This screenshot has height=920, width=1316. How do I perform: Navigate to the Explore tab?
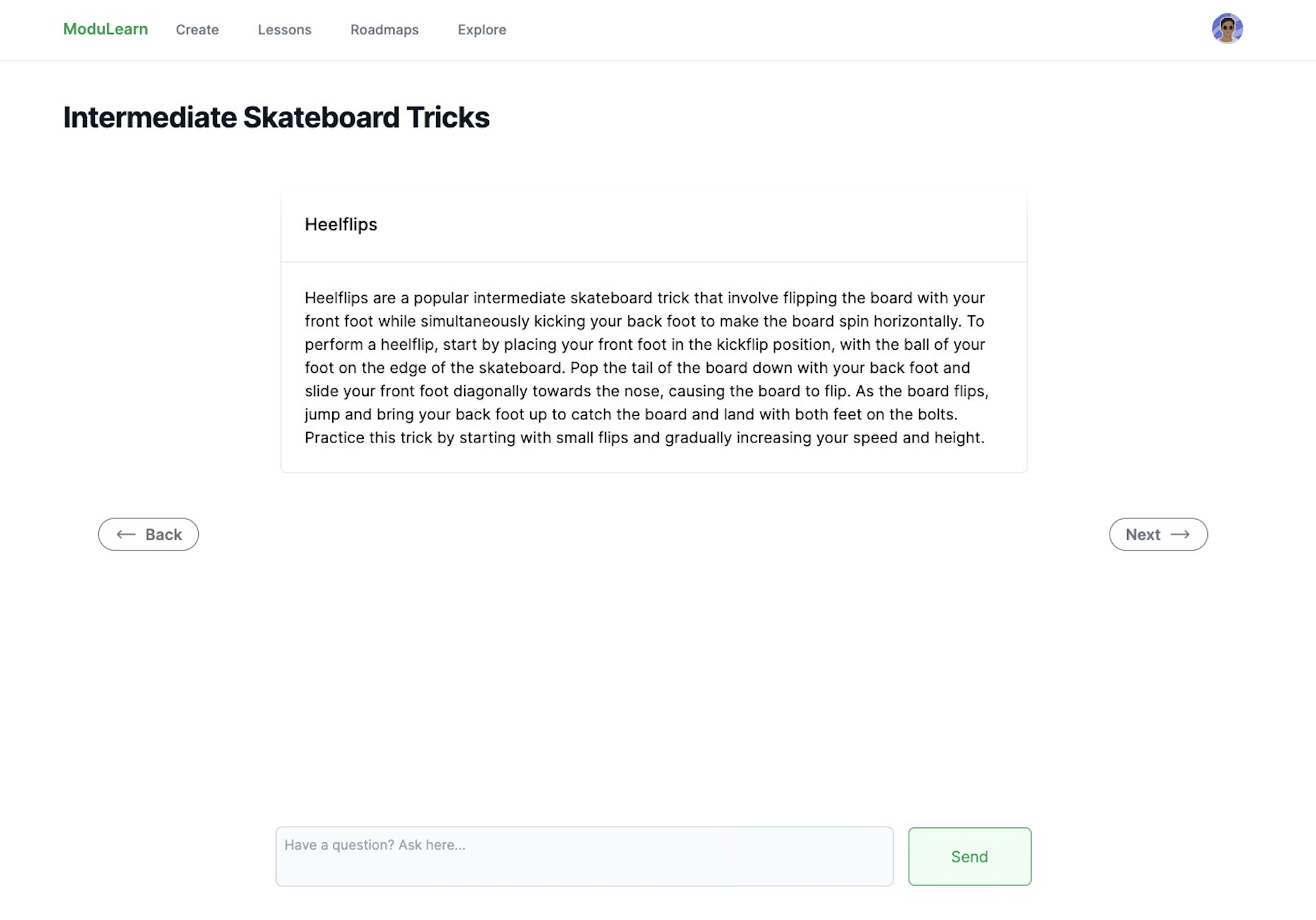482,29
